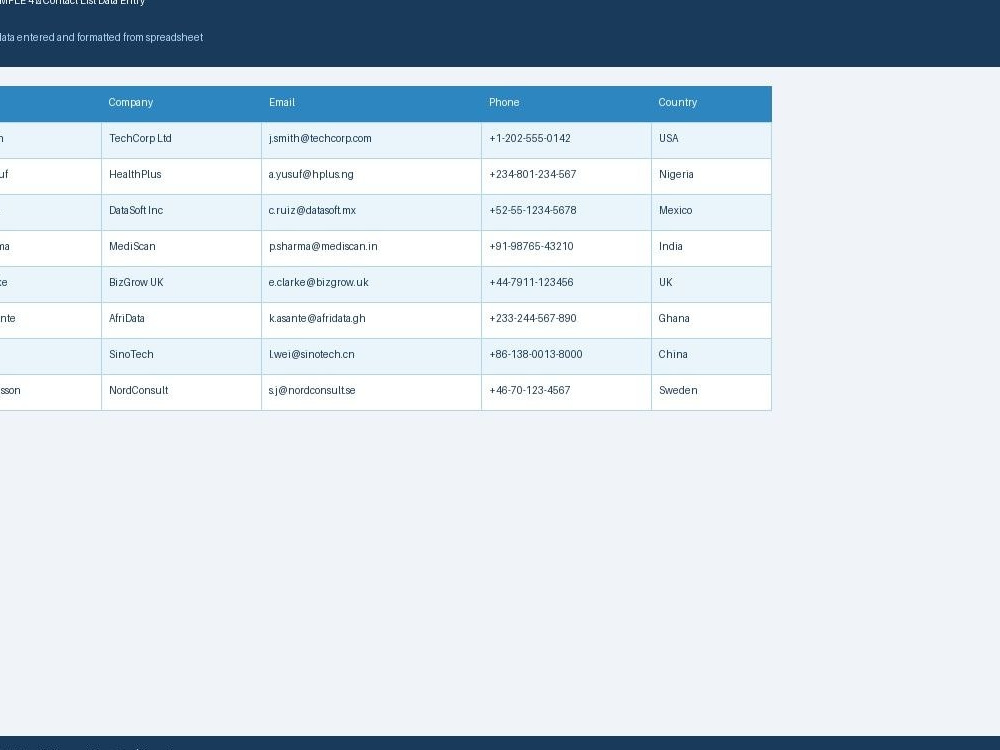Click the Mexico country cell
This screenshot has height=750, width=1000.
tap(711, 212)
